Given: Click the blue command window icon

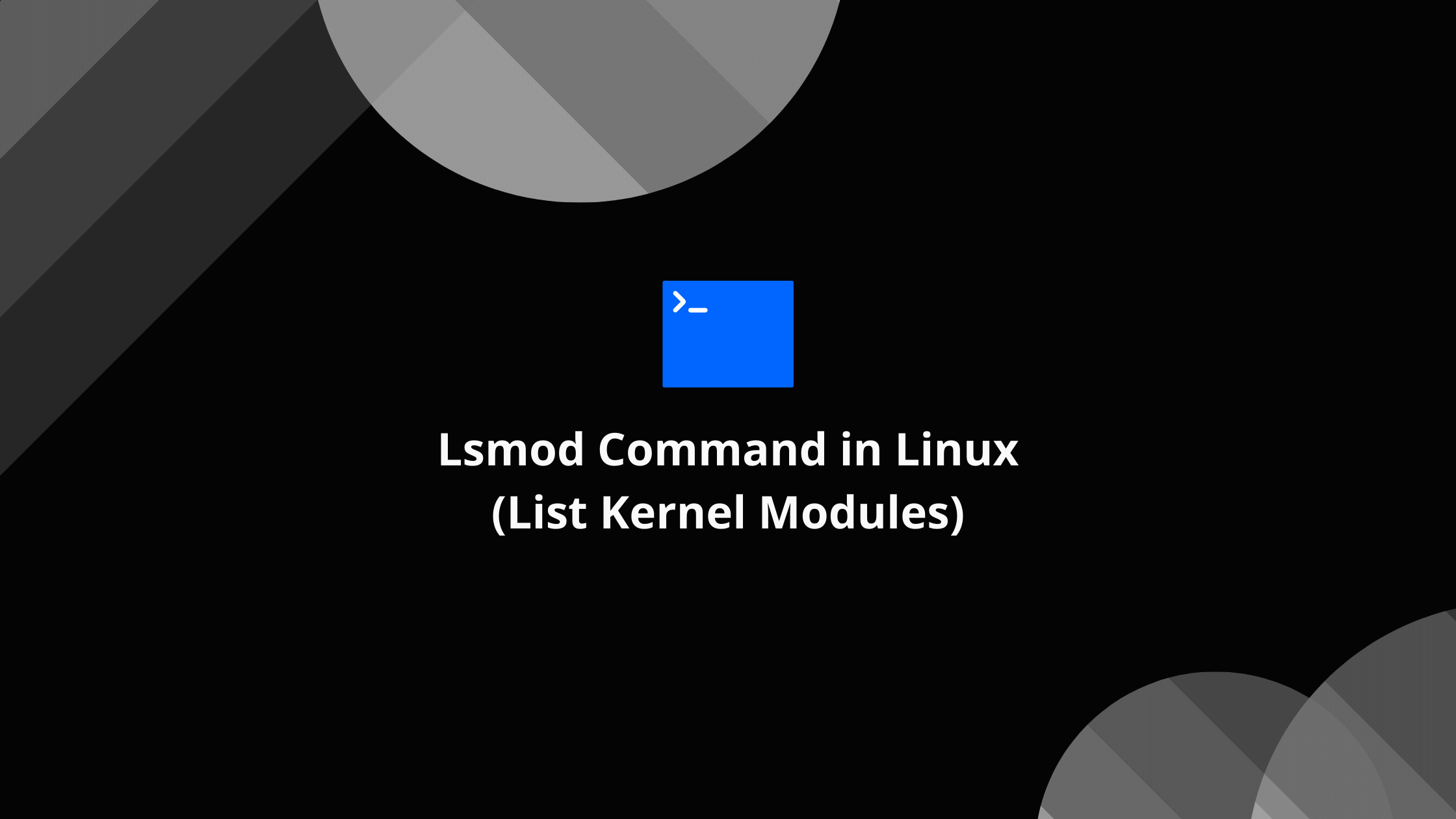Looking at the screenshot, I should [x=728, y=334].
